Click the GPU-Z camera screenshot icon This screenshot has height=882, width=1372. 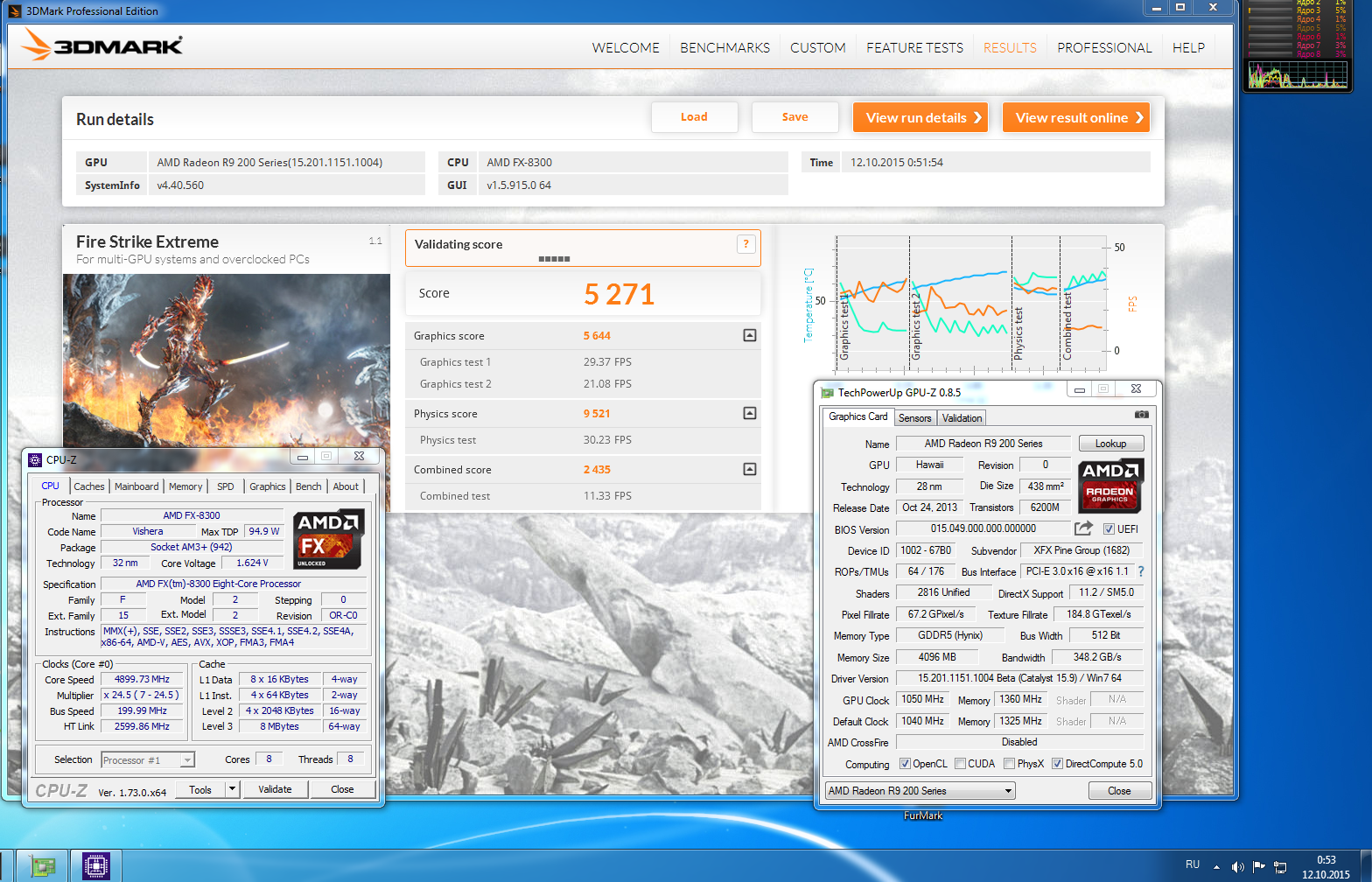tap(1141, 414)
